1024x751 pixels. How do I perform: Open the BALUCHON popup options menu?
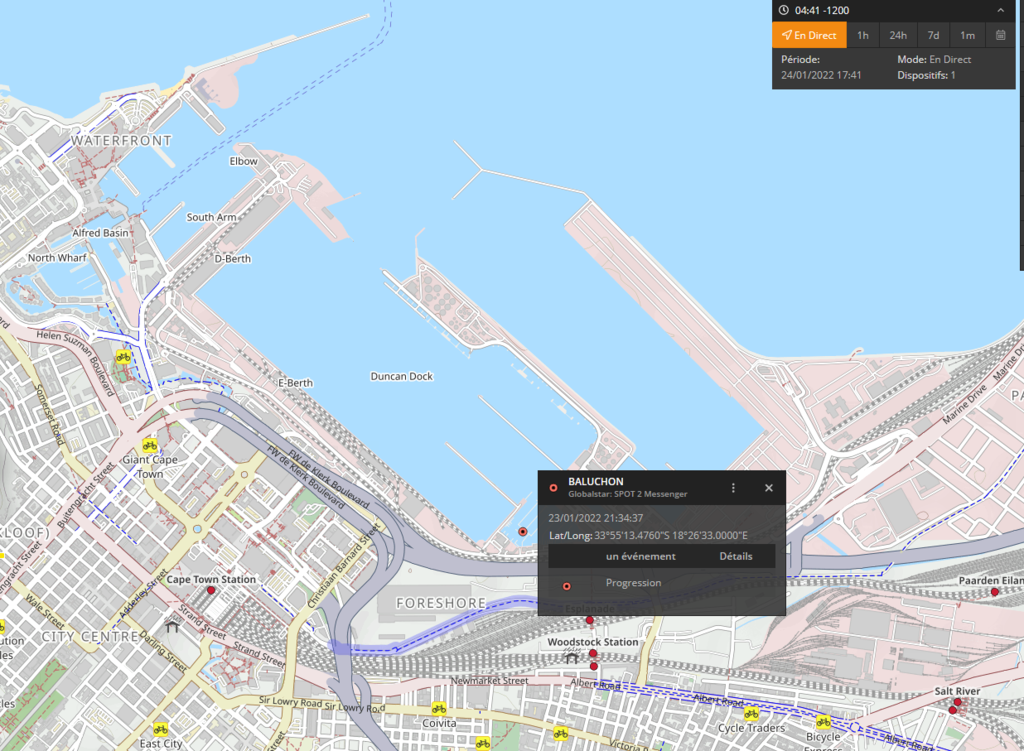[733, 488]
